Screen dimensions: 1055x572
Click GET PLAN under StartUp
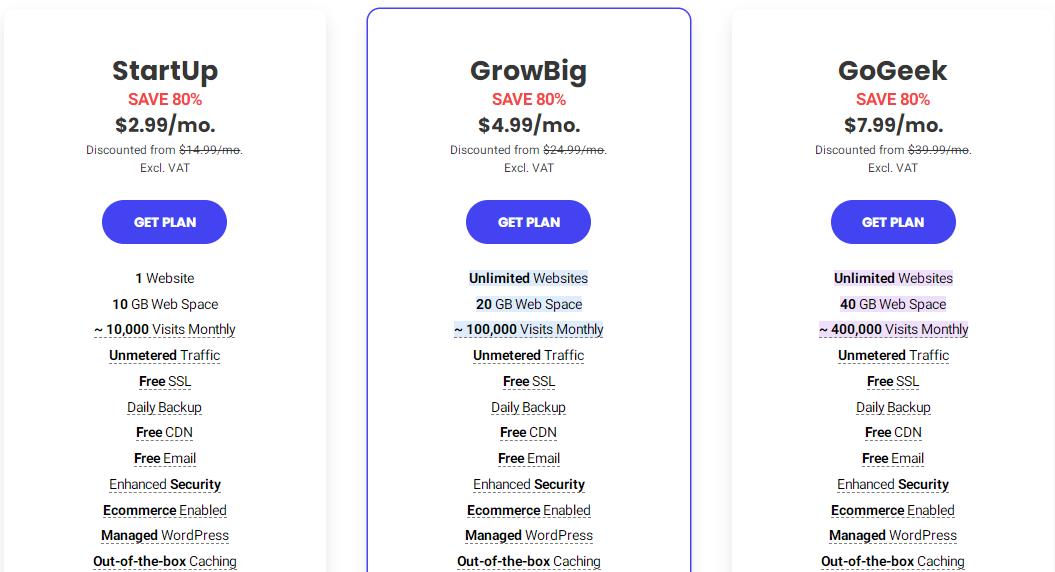pyautogui.click(x=164, y=222)
